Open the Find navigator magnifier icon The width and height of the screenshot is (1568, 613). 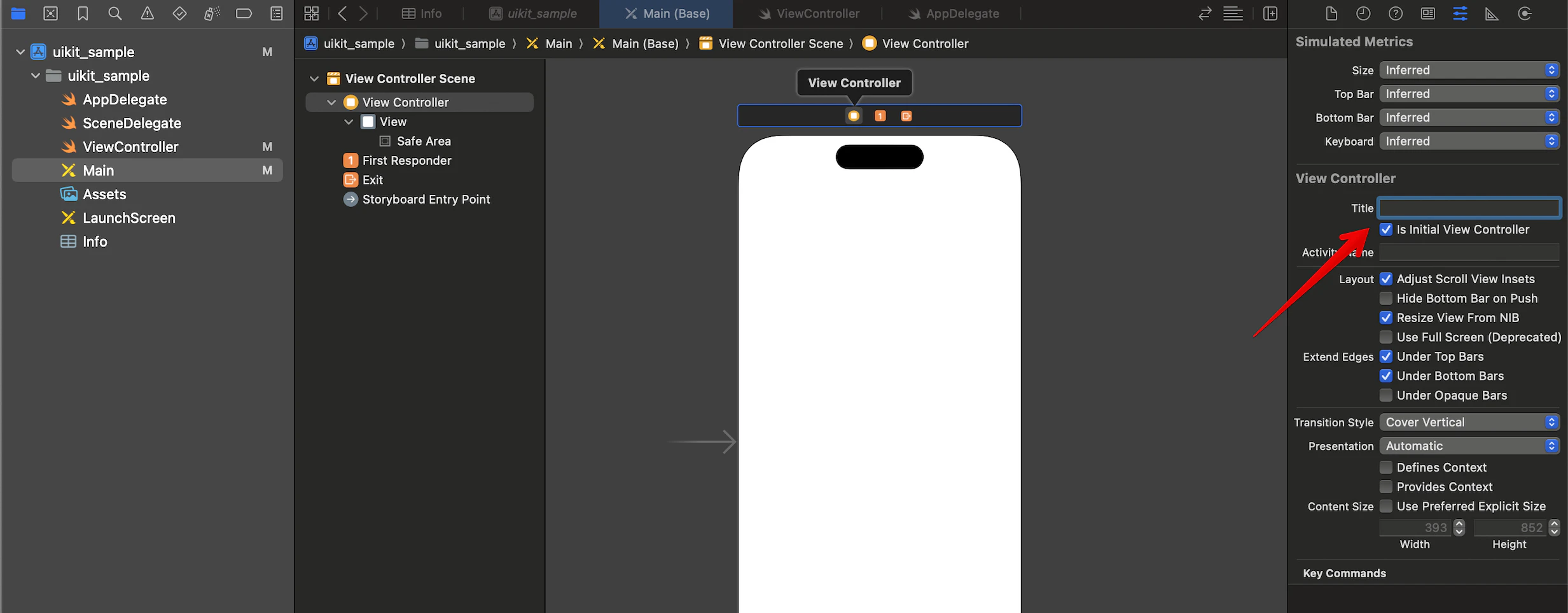tap(114, 13)
